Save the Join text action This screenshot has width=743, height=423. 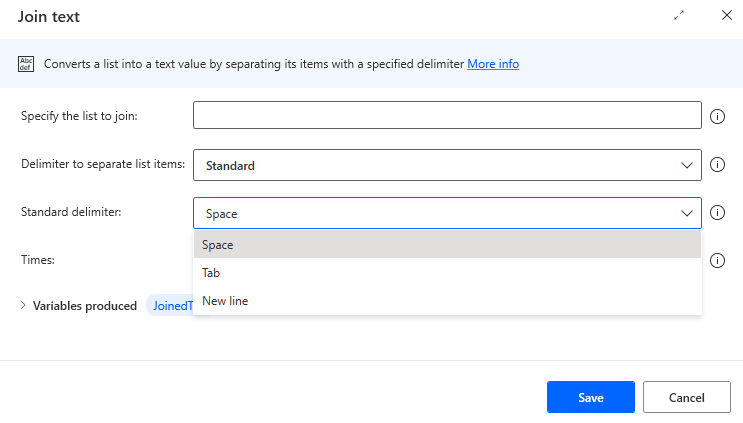pyautogui.click(x=590, y=397)
